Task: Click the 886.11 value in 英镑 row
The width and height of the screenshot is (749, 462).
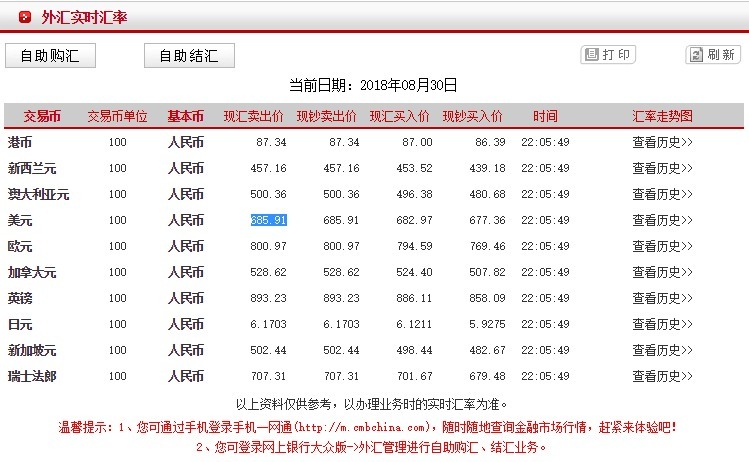Action: pos(414,298)
